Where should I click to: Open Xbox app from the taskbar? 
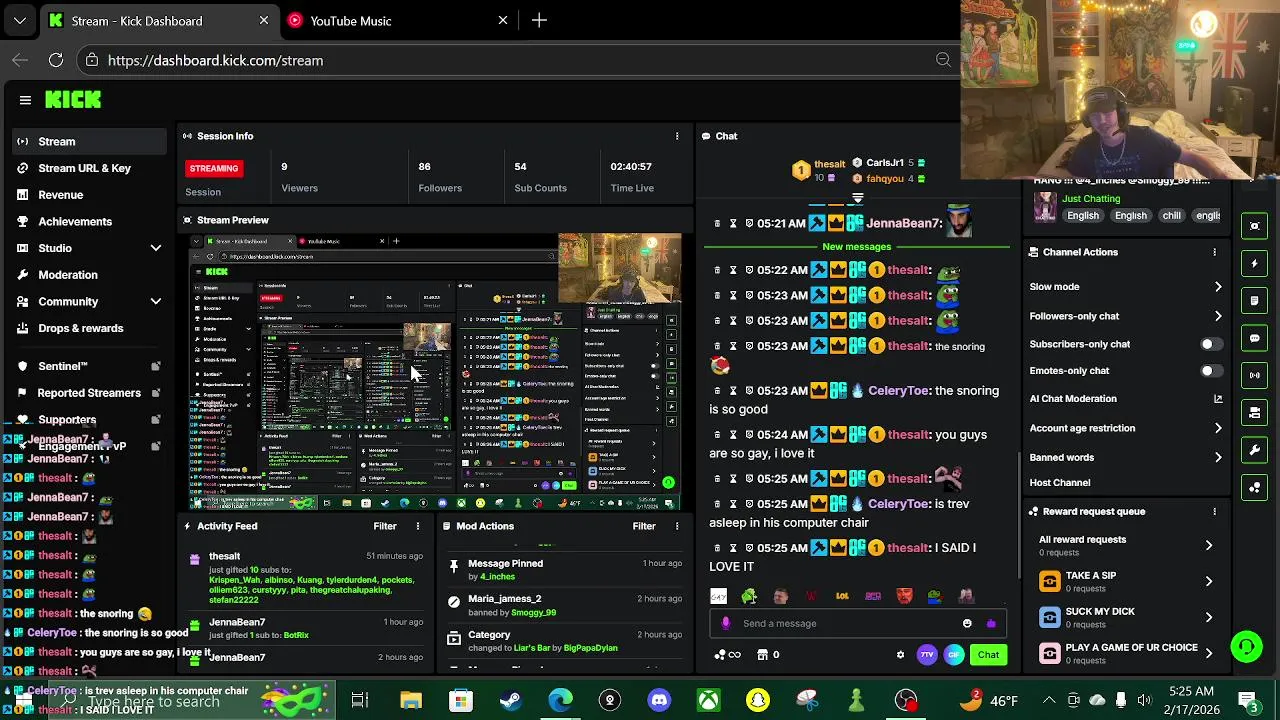coord(708,700)
